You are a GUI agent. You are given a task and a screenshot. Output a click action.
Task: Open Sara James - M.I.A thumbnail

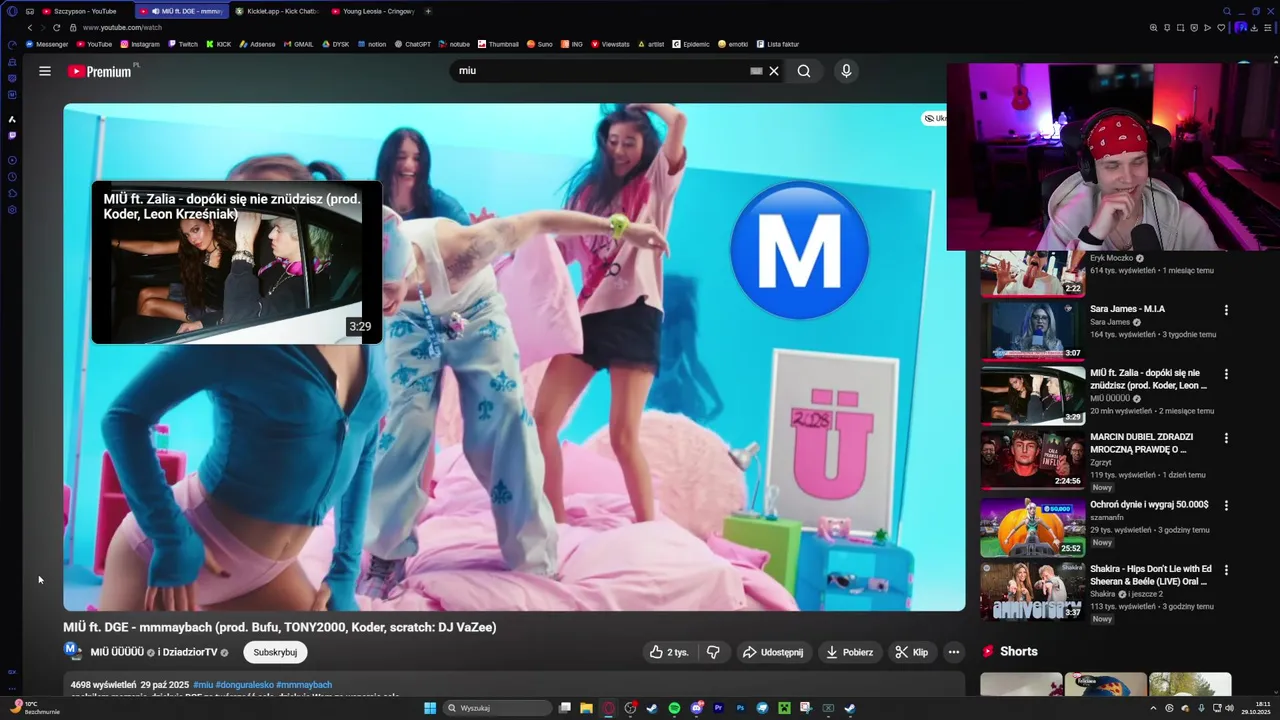(1032, 330)
